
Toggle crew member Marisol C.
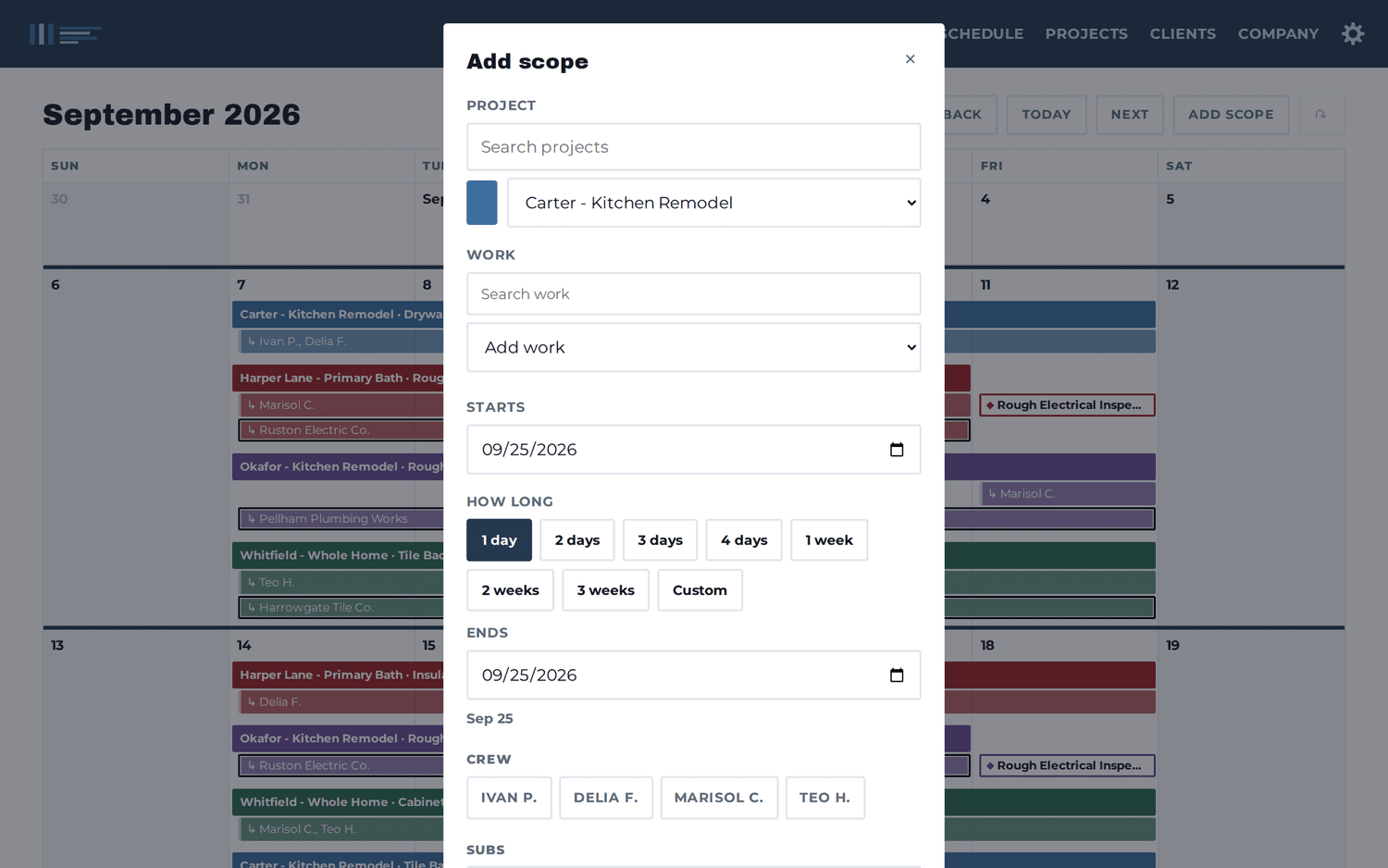pyautogui.click(x=719, y=798)
